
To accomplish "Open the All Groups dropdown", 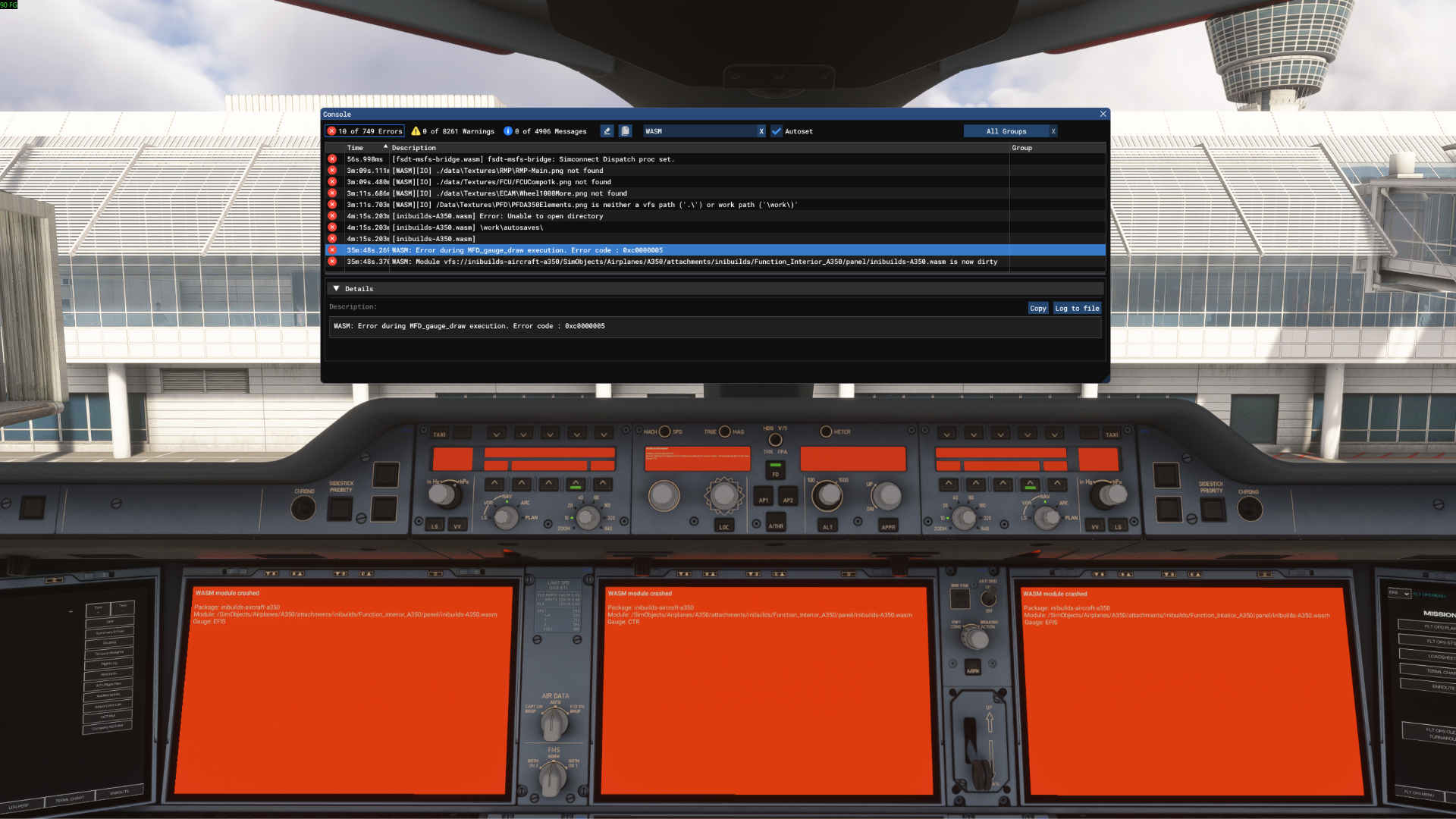I will point(1006,131).
